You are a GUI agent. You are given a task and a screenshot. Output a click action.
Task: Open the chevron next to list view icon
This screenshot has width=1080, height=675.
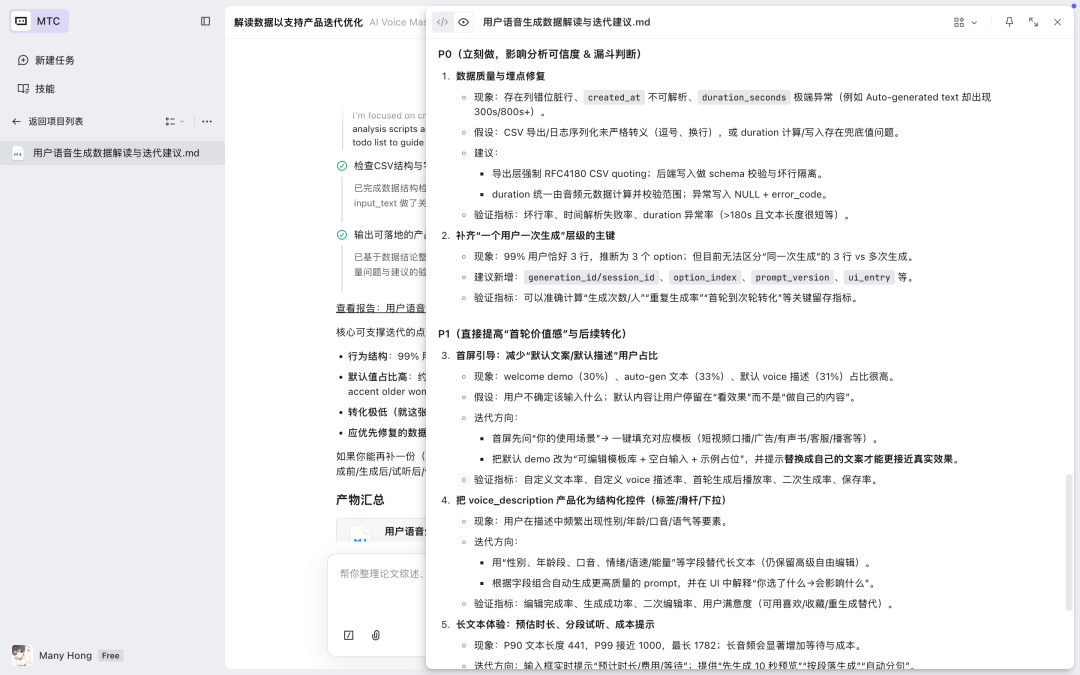pos(184,121)
